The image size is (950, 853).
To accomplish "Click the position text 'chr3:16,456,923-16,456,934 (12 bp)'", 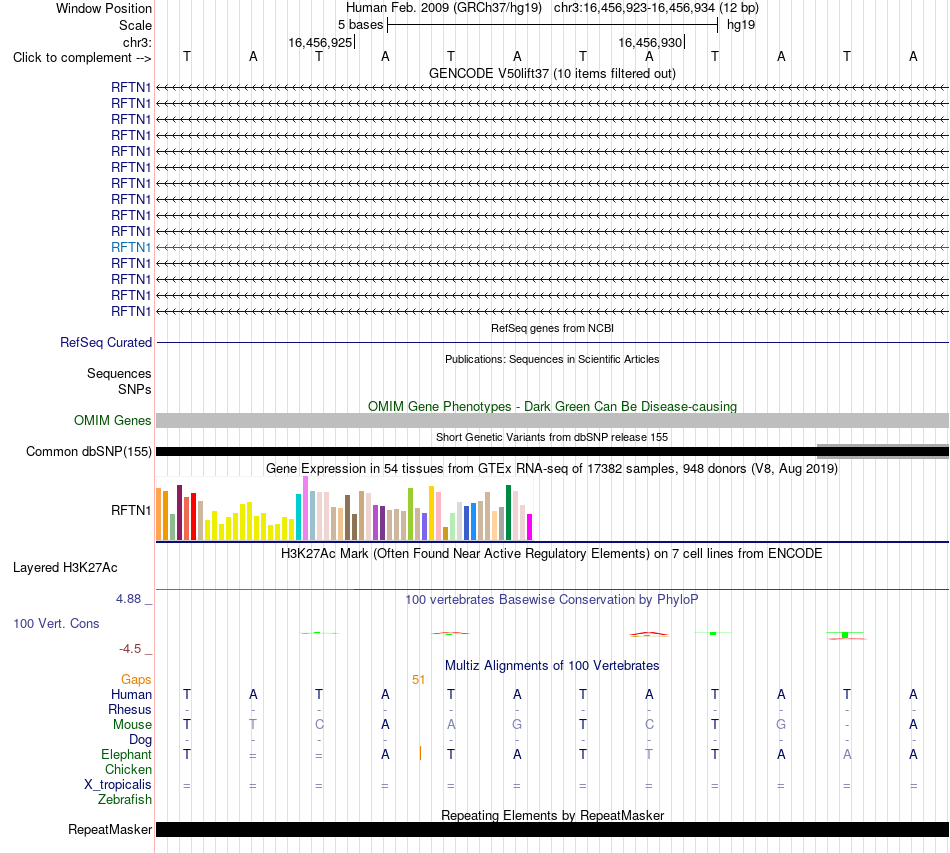I will pos(656,8).
